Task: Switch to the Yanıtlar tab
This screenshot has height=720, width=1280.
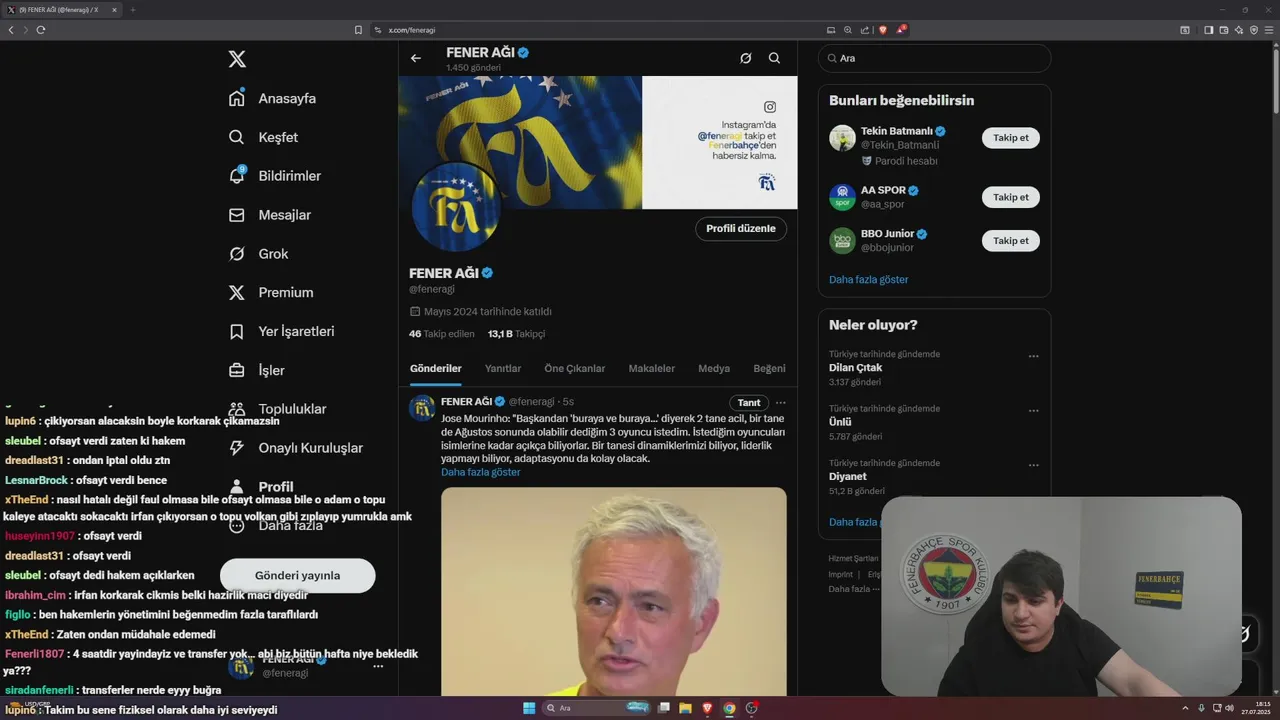Action: point(503,368)
